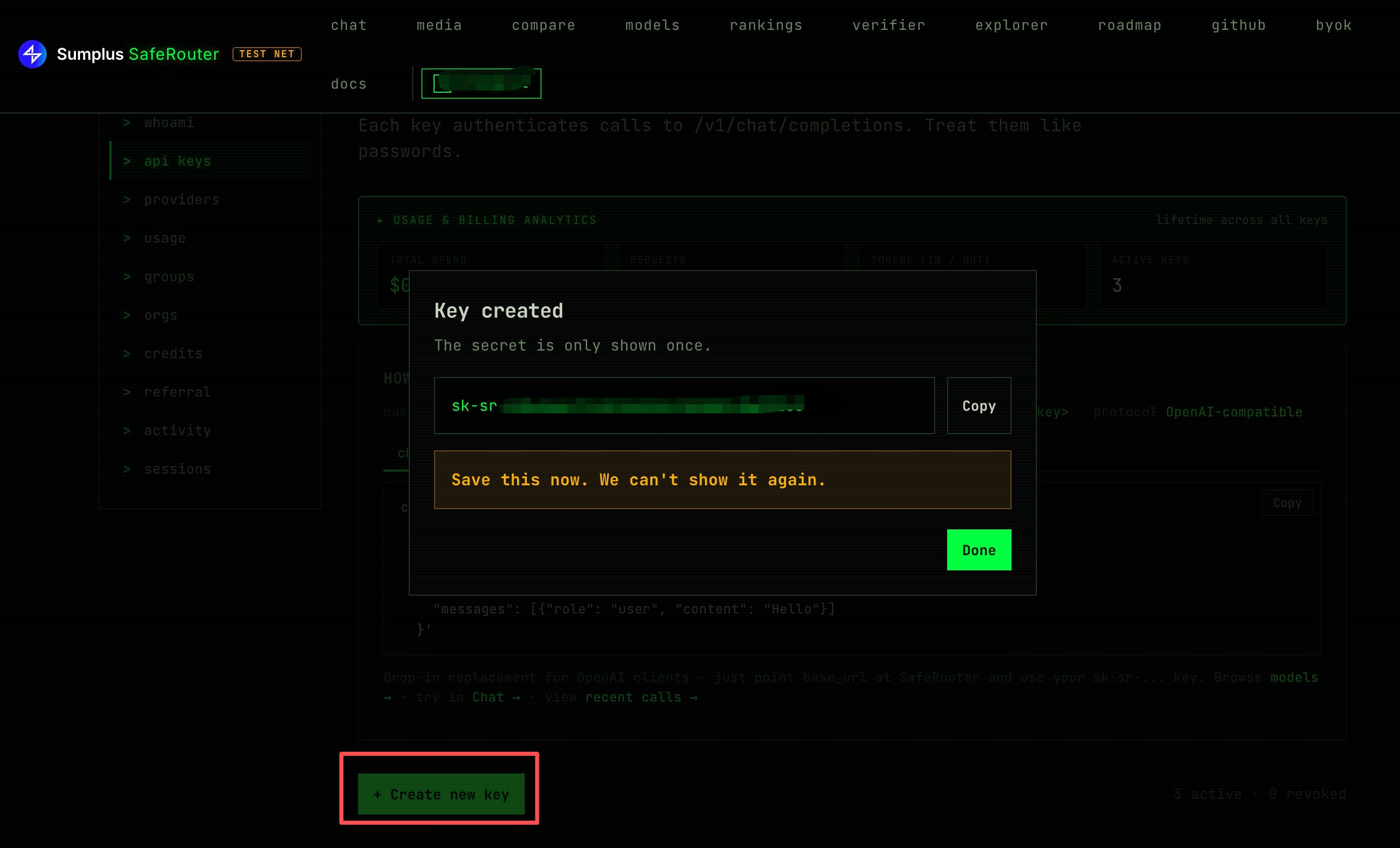Click the TEST NET badge
Screen dimensions: 1400x848
[267, 54]
